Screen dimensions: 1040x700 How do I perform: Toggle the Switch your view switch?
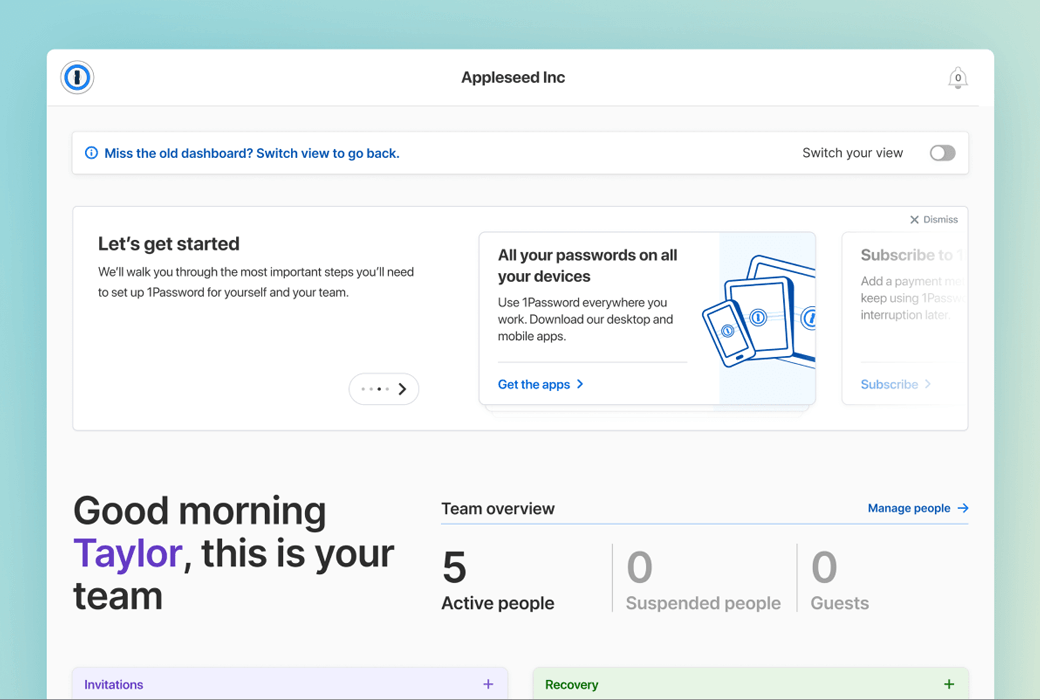coord(941,153)
